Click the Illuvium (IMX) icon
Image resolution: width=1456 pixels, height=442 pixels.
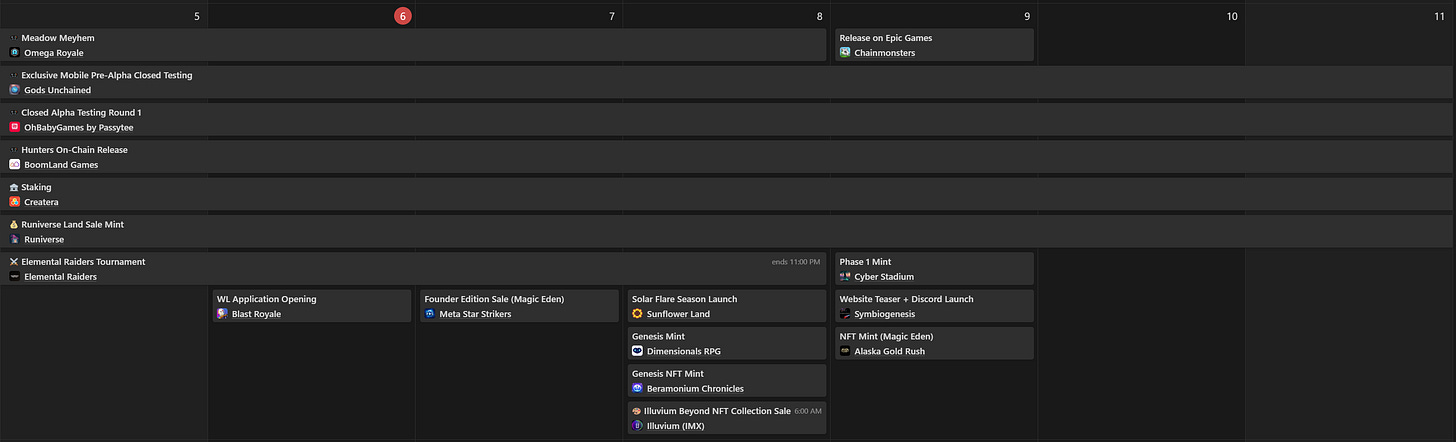(637, 426)
